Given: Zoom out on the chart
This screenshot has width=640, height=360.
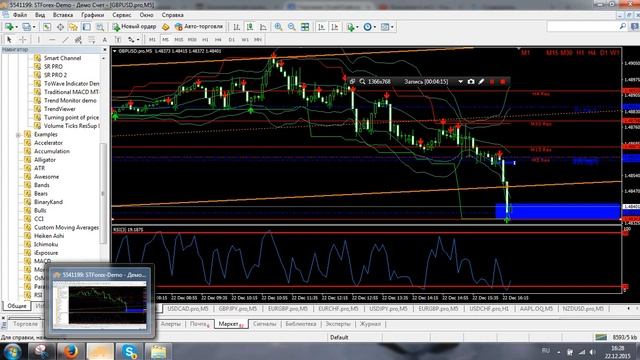Looking at the screenshot, I should click(x=291, y=27).
